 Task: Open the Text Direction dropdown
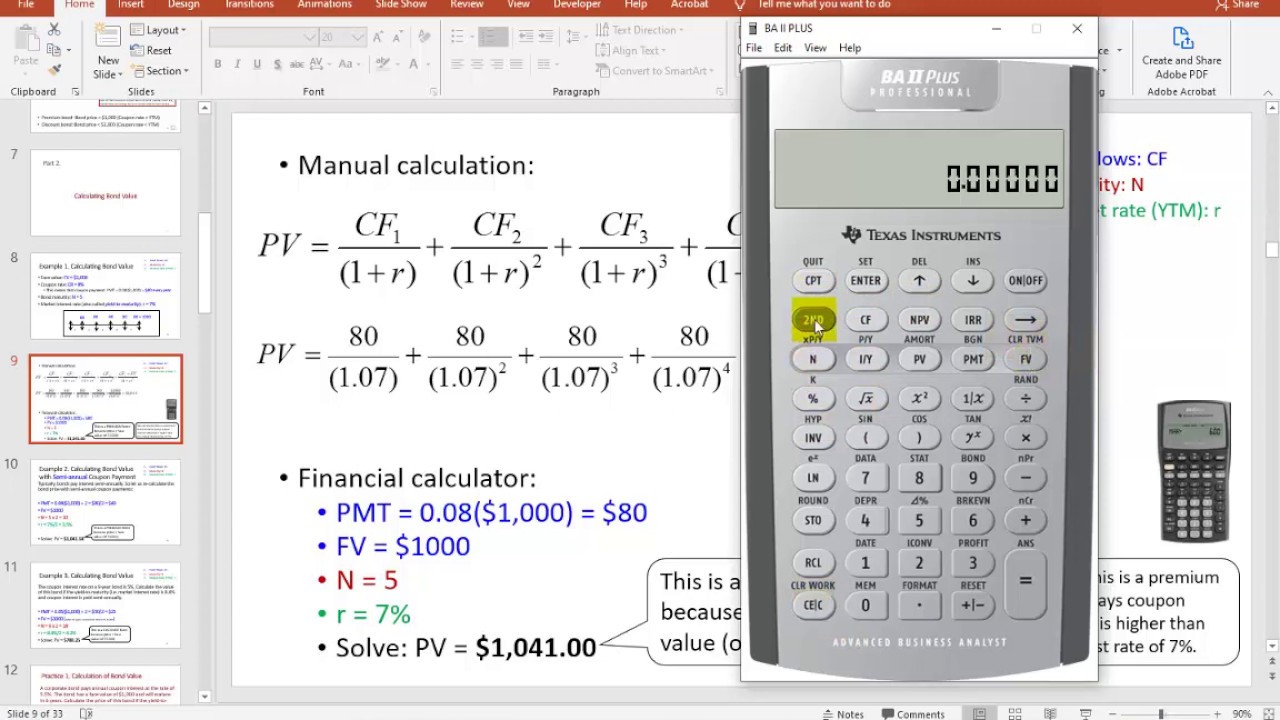640,30
